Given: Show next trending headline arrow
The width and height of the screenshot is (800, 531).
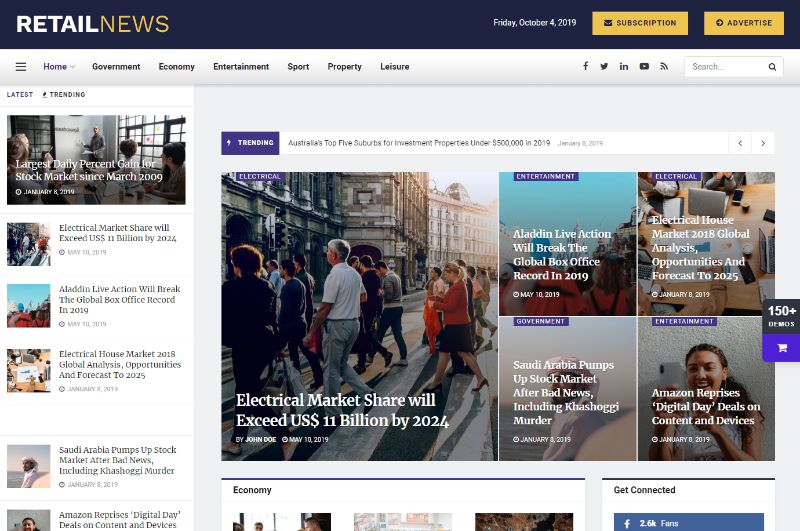Looking at the screenshot, I should (763, 143).
